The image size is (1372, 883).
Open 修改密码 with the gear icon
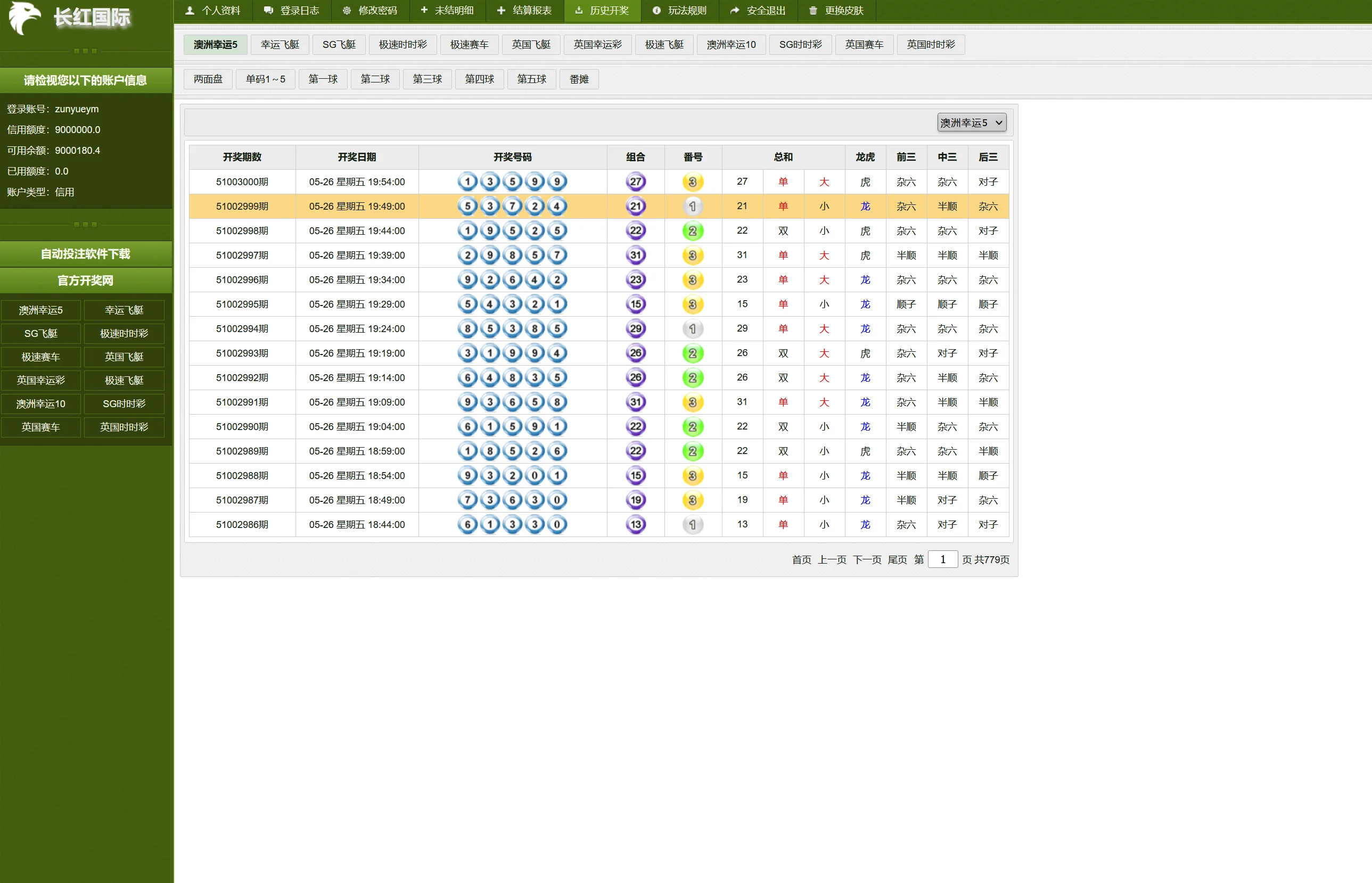coord(370,10)
